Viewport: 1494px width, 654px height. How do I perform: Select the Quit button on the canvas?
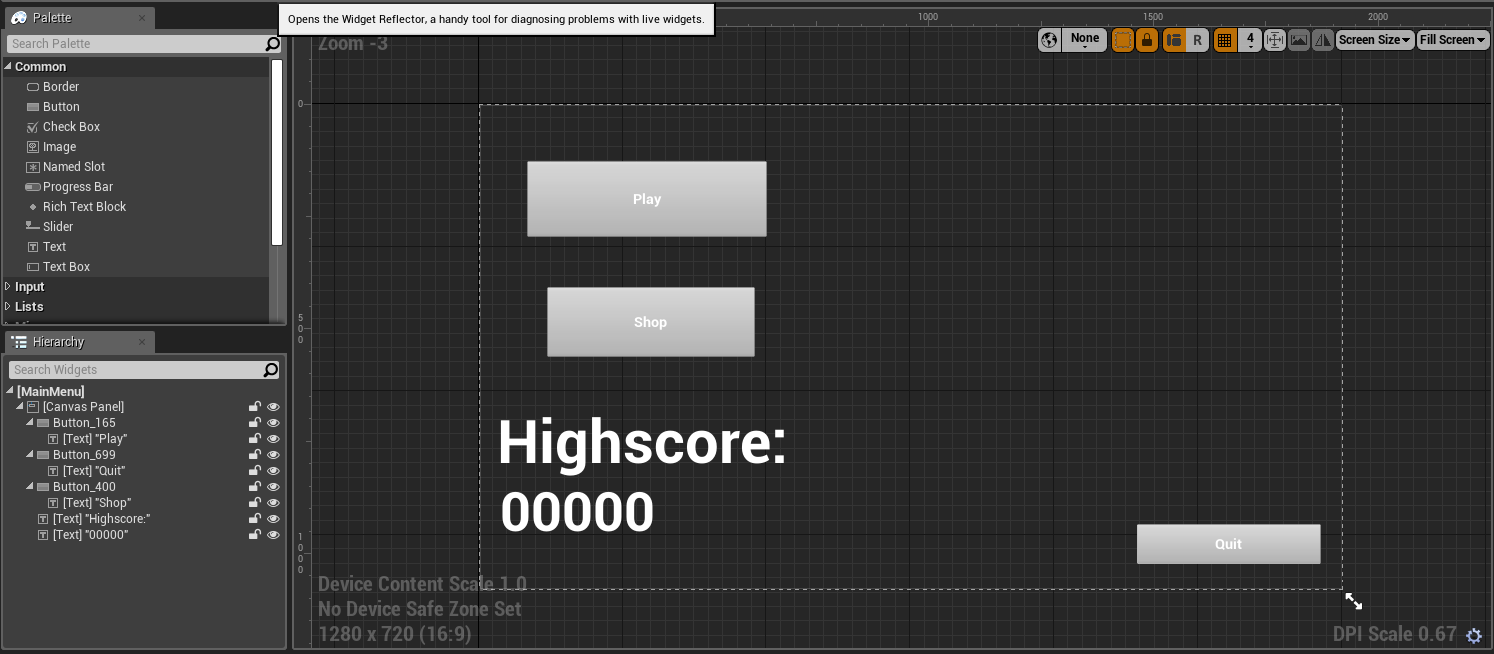coord(1228,544)
